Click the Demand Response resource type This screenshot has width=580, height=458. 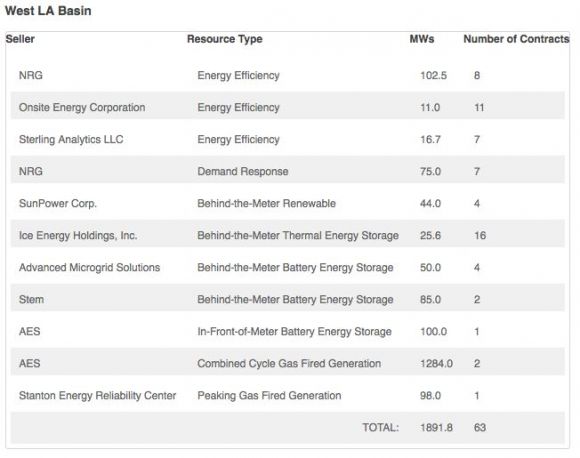[x=243, y=171]
